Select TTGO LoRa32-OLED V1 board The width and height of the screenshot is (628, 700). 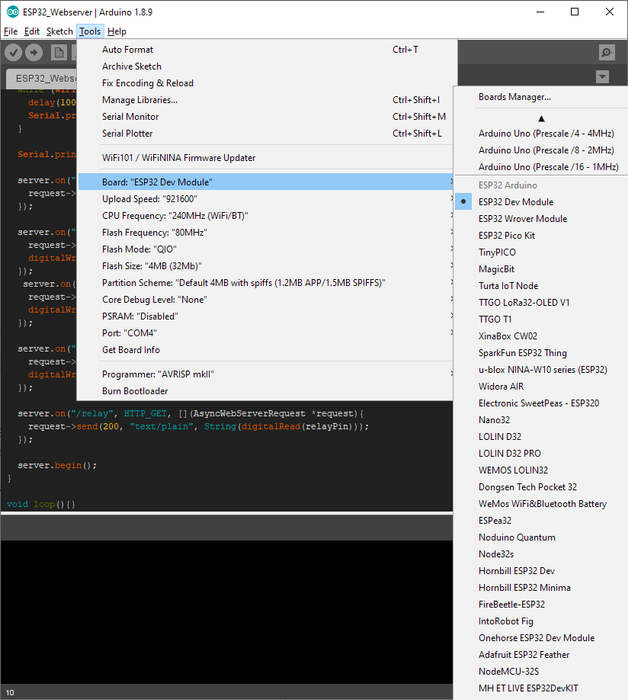pyautogui.click(x=541, y=302)
